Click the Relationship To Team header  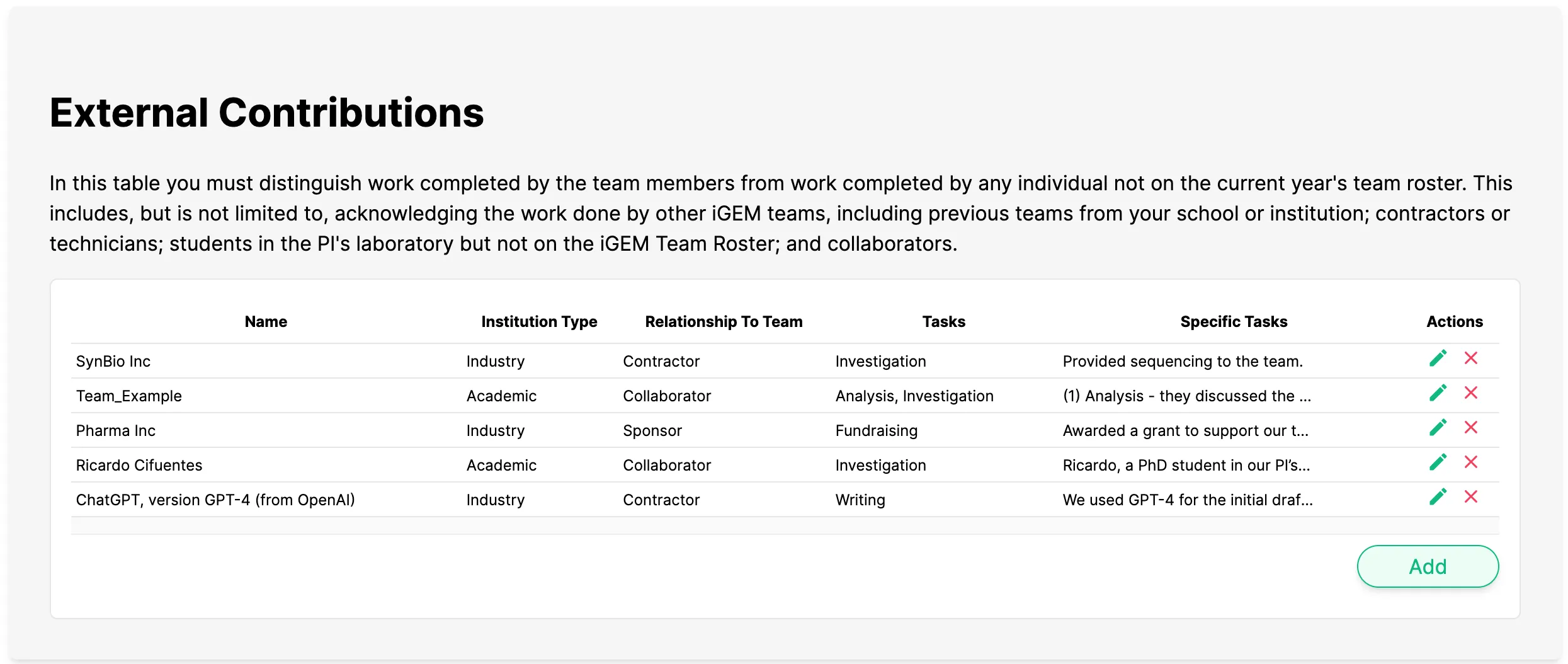724,322
